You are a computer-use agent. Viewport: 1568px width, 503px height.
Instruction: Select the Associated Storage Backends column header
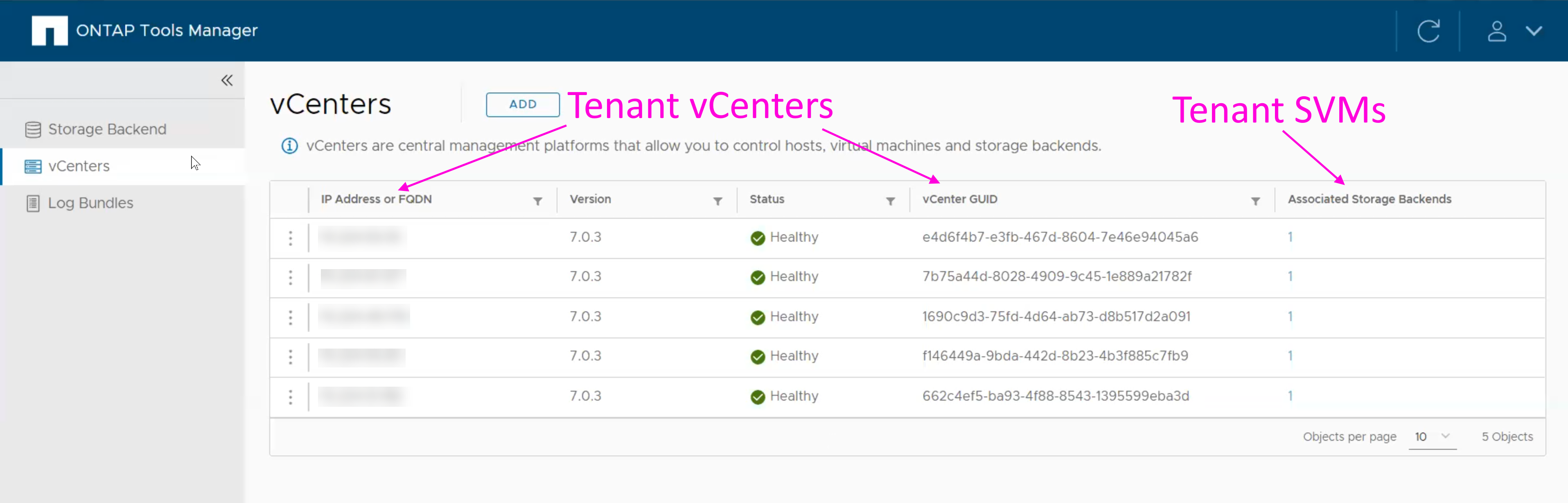1369,199
